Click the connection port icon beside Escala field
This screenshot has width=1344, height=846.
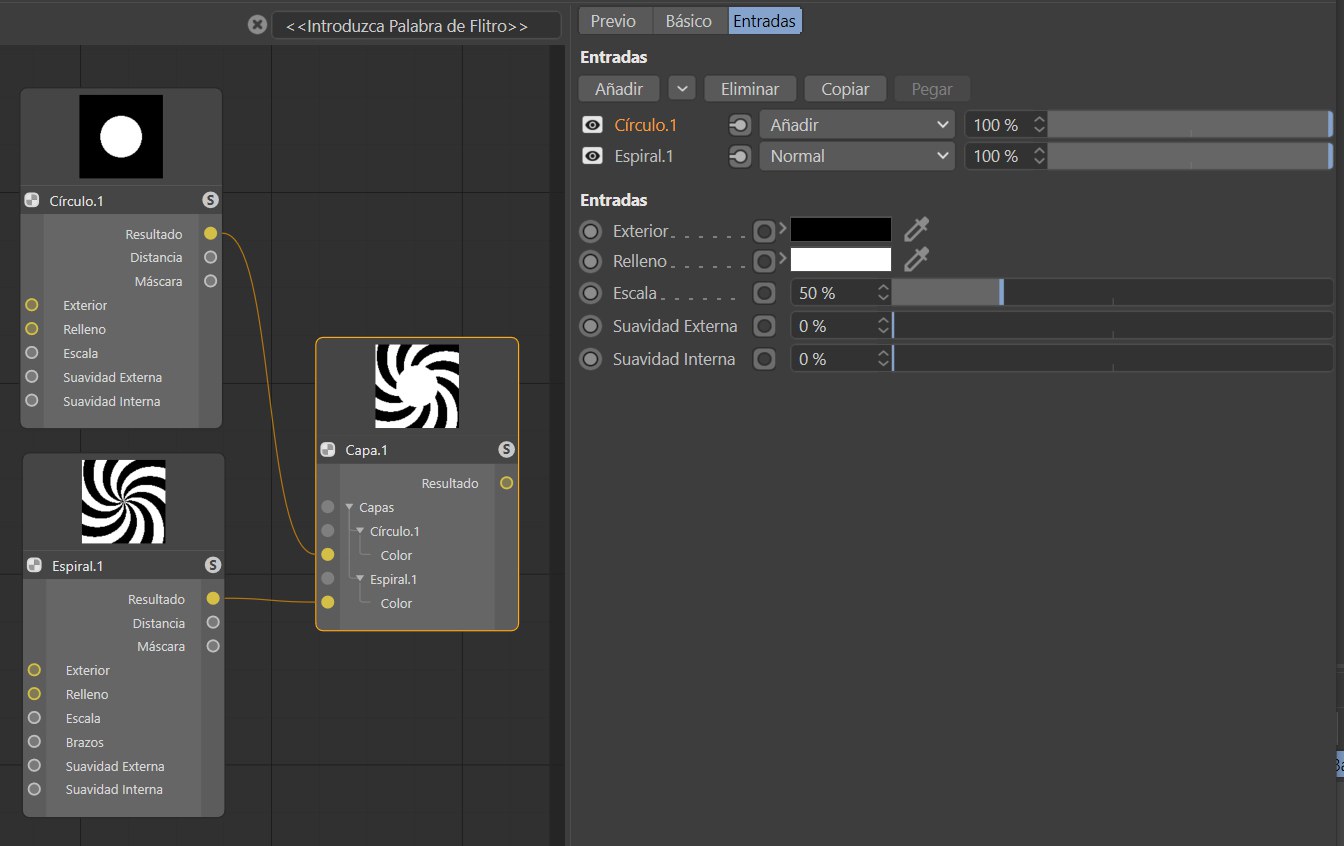(764, 293)
